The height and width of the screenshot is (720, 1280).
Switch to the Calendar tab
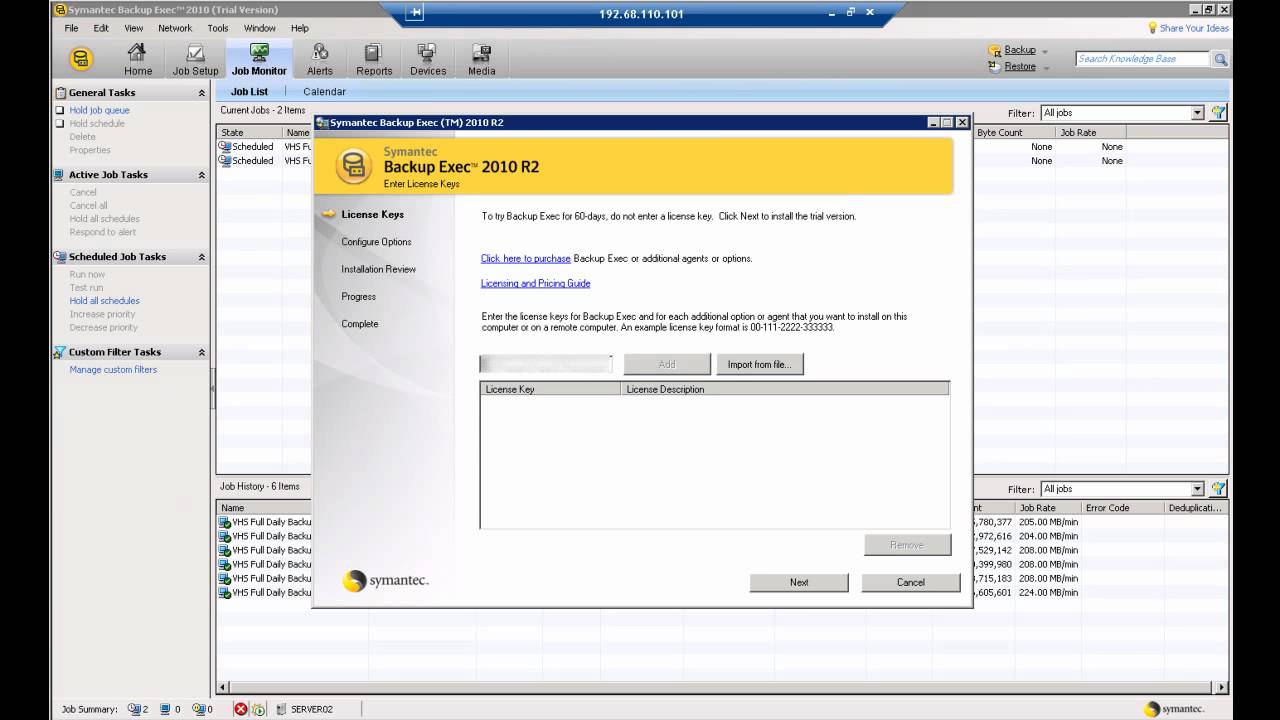[324, 91]
